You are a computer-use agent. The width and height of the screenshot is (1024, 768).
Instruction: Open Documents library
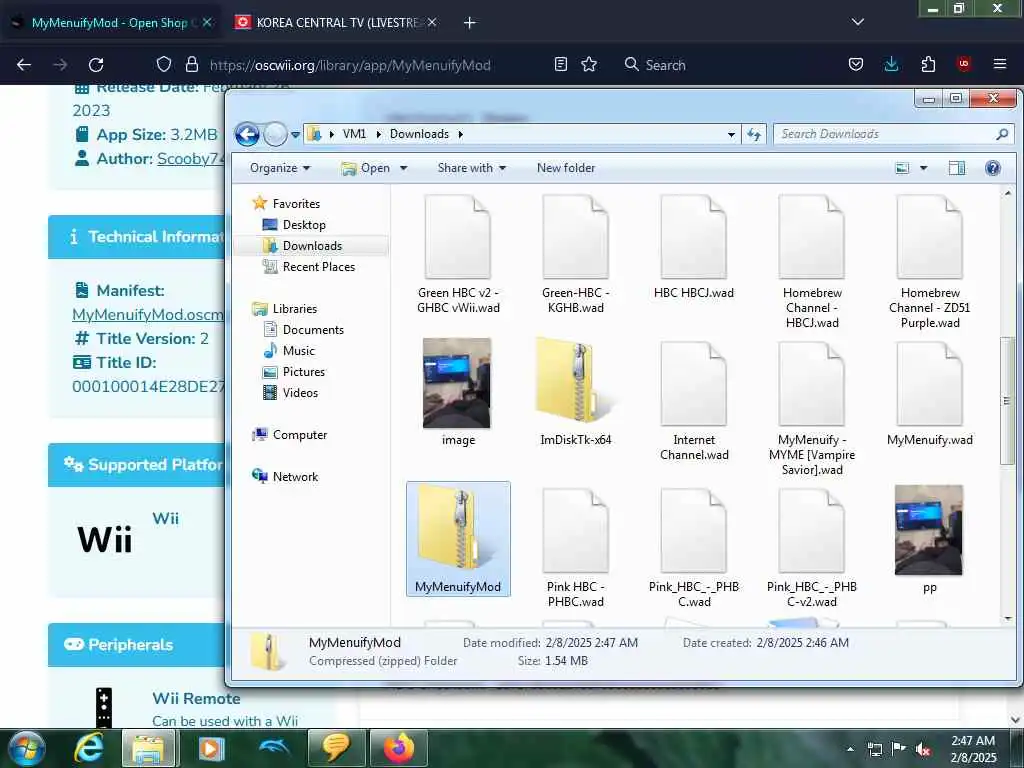[x=304, y=330]
